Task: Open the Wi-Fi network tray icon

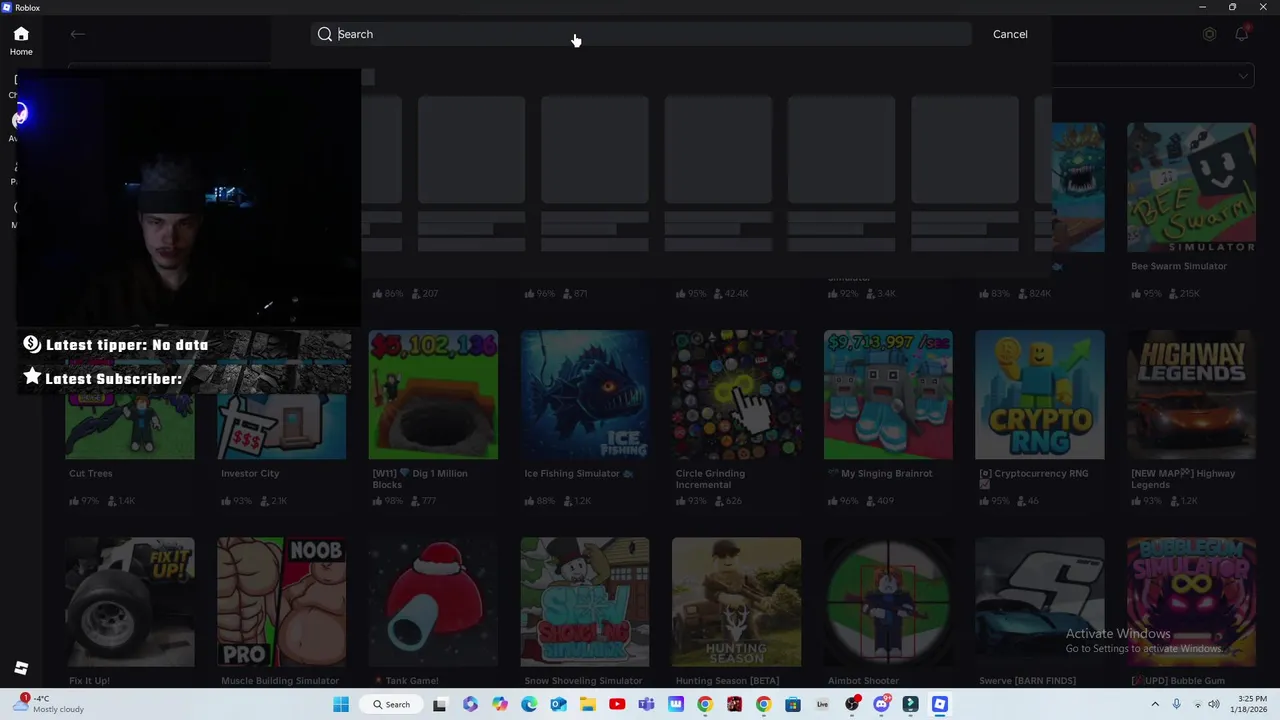Action: tap(1196, 704)
